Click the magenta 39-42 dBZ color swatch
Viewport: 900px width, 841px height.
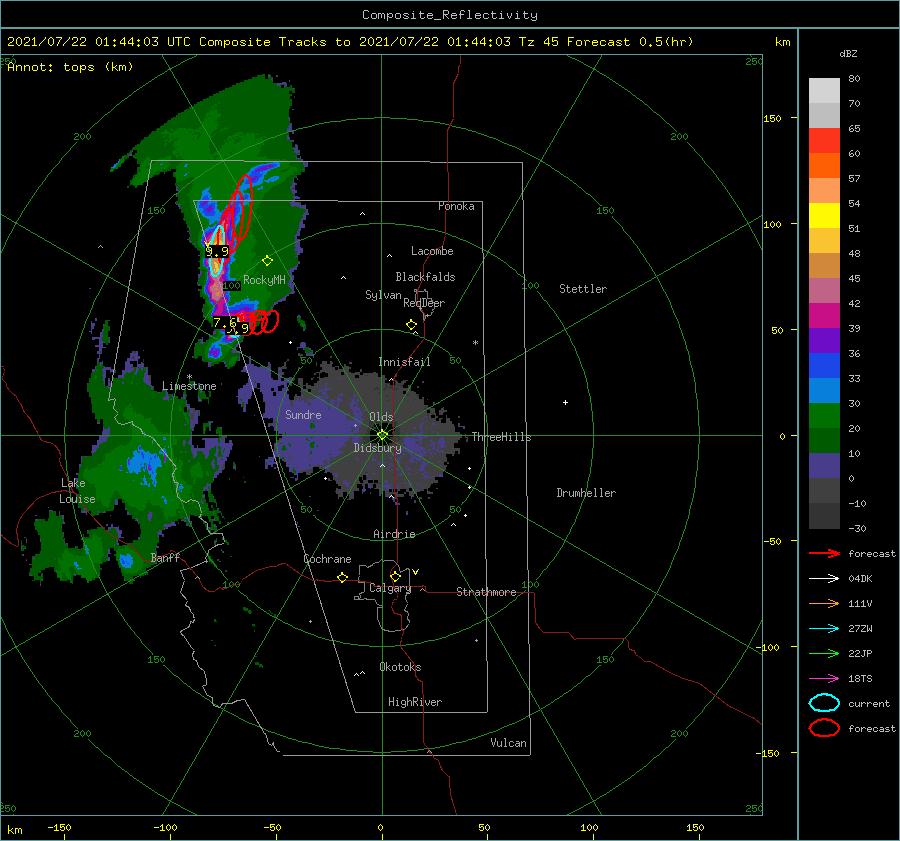[824, 316]
